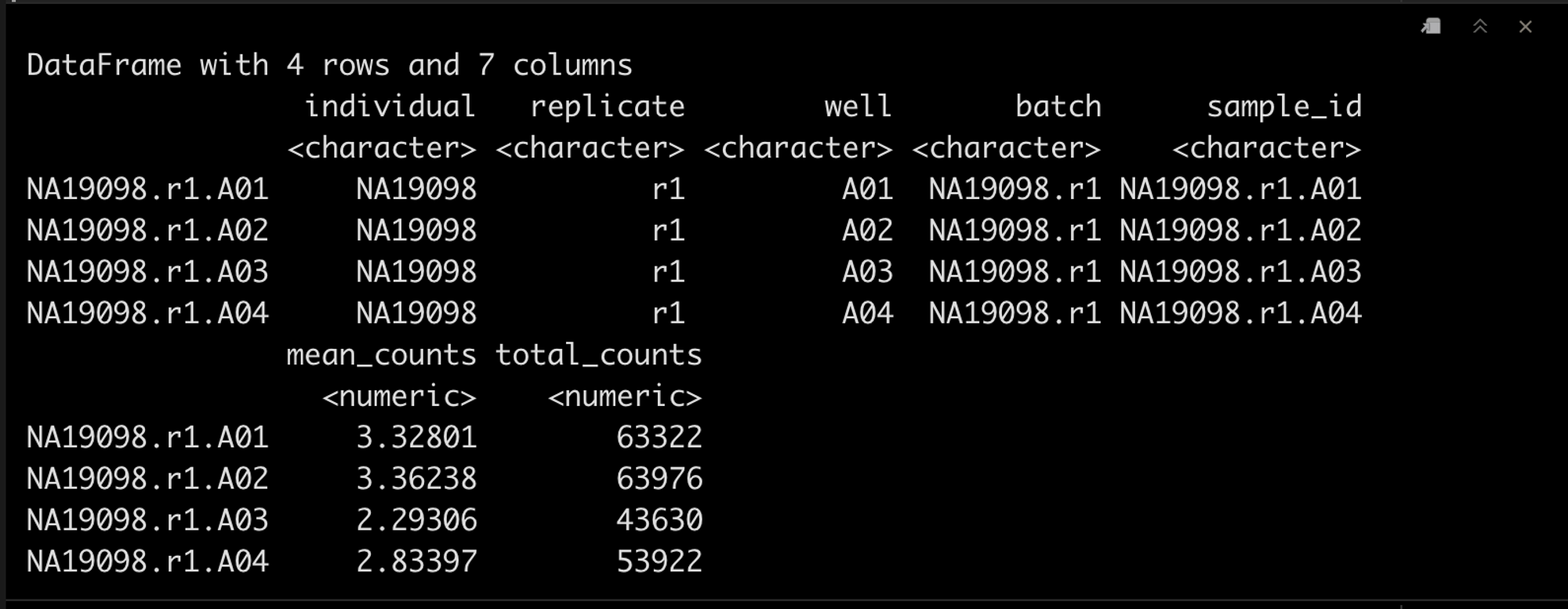The height and width of the screenshot is (609, 1568).
Task: Click sample_id value NA19098.r1.A04
Action: click(1240, 314)
